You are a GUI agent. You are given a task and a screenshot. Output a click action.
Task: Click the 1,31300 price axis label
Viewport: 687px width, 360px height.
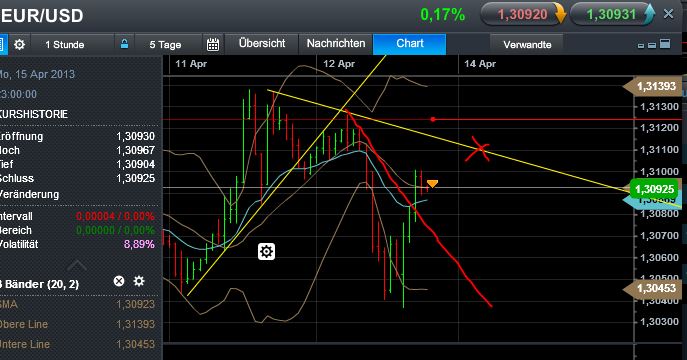(x=659, y=106)
